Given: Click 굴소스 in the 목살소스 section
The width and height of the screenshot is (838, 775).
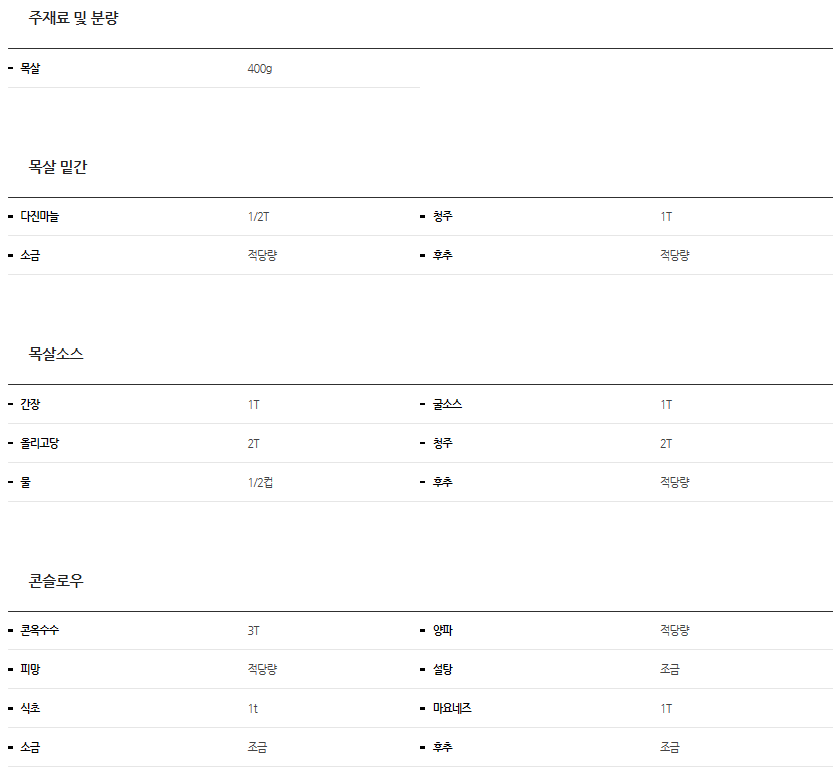Looking at the screenshot, I should click(447, 405).
